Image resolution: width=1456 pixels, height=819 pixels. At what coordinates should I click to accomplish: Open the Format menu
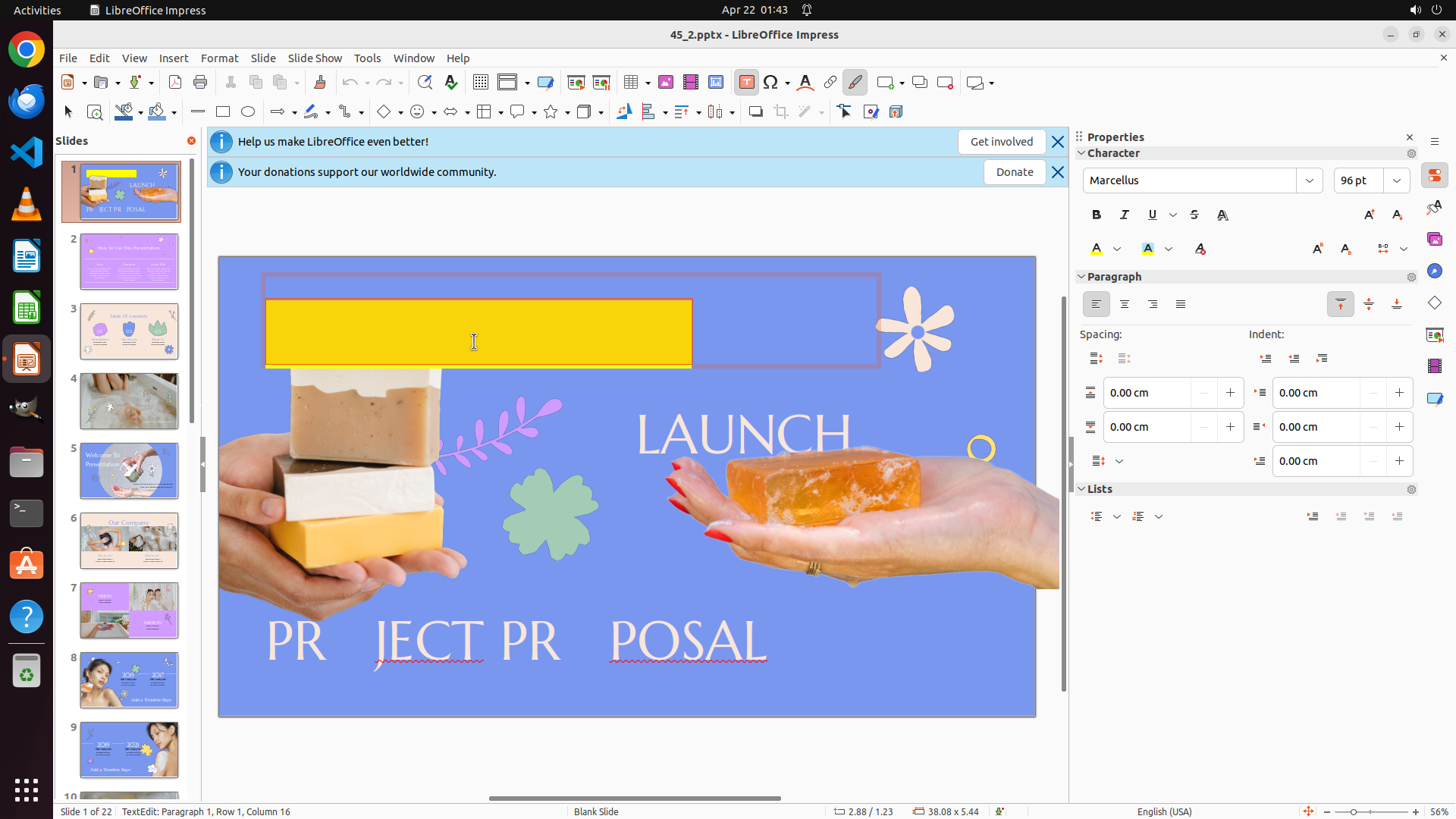219,58
